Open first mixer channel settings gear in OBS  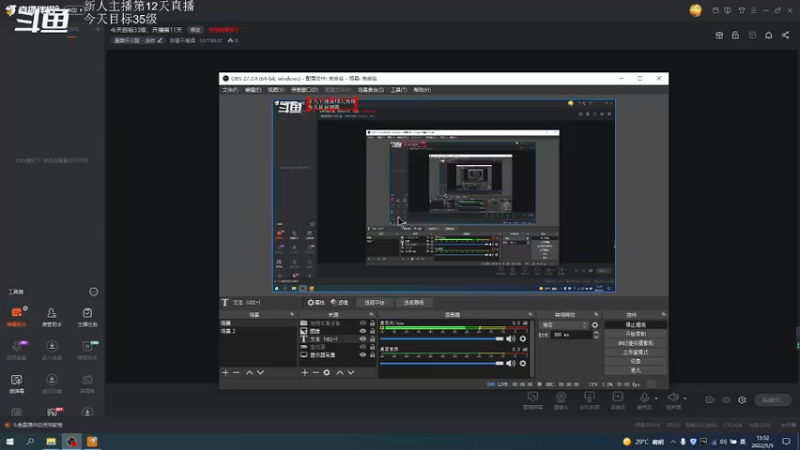click(x=522, y=339)
